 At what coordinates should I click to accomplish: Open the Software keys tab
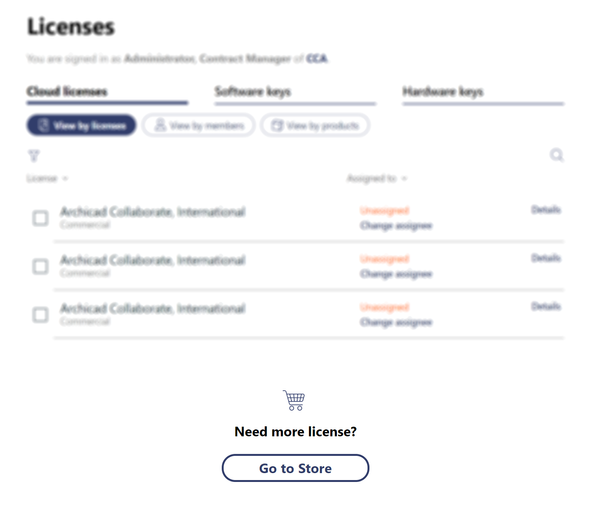click(x=253, y=92)
